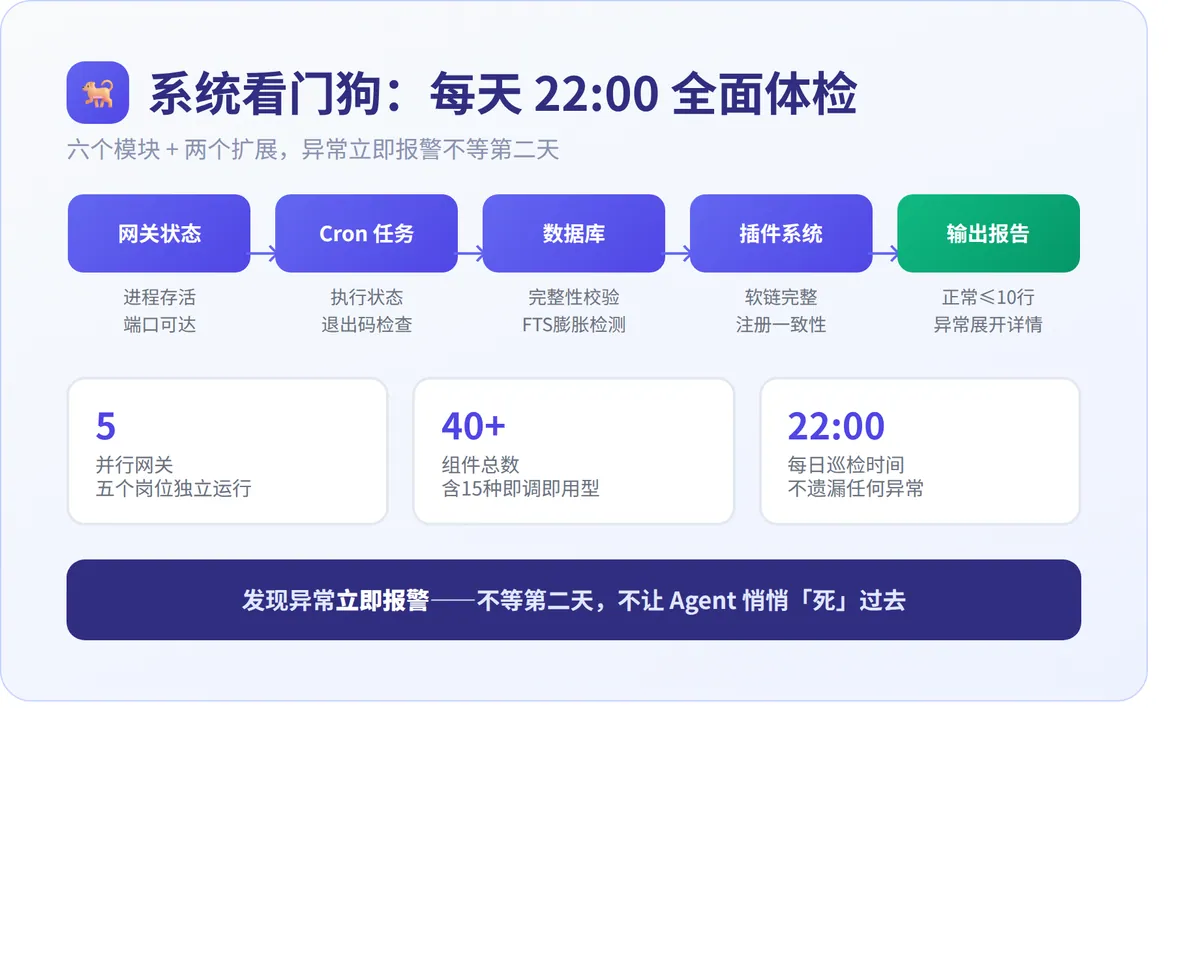Click the text FTS膨胀检测
This screenshot has height=978, width=1200.
pyautogui.click(x=574, y=325)
